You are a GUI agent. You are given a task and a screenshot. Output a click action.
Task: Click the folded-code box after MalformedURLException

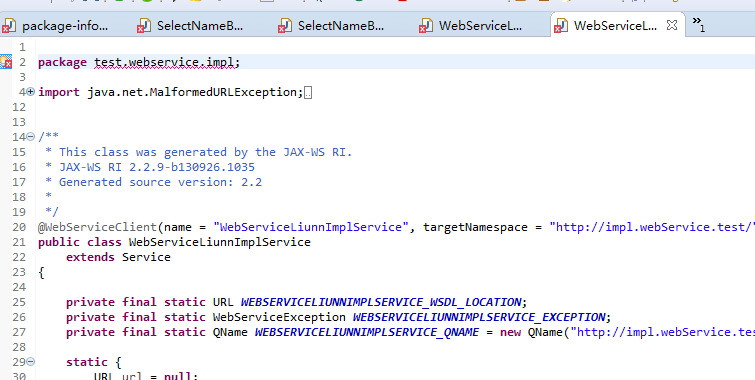pyautogui.click(x=308, y=92)
